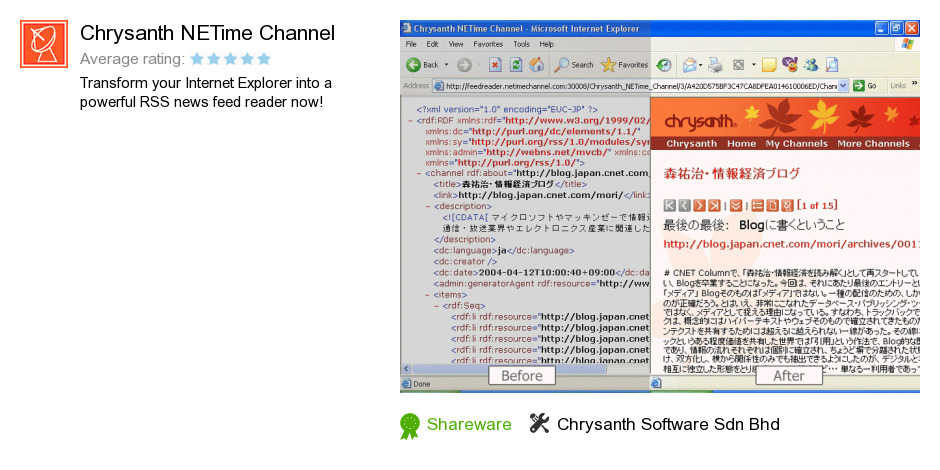Image resolution: width=940 pixels, height=470 pixels.
Task: Click the Yahoo Messenger smiley icon
Action: click(x=790, y=65)
